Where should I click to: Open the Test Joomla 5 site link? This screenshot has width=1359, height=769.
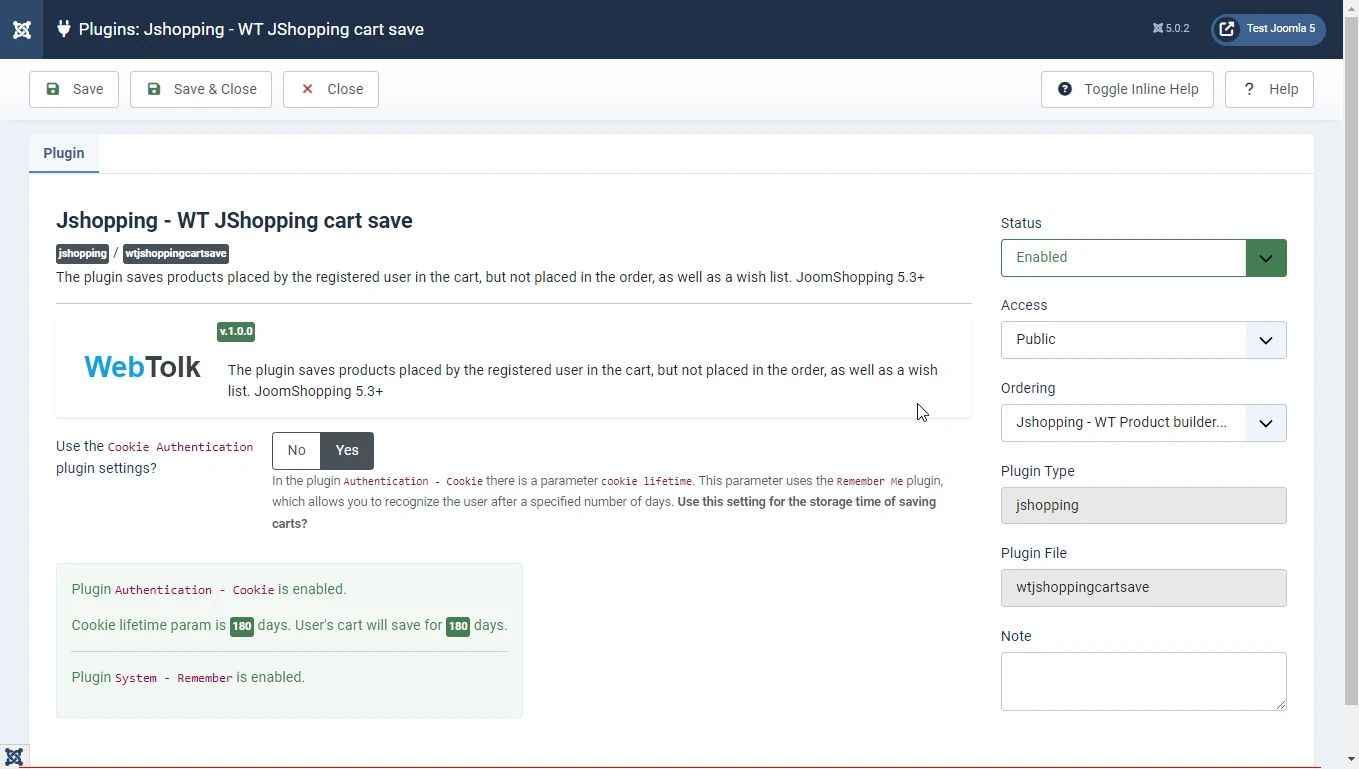1268,29
